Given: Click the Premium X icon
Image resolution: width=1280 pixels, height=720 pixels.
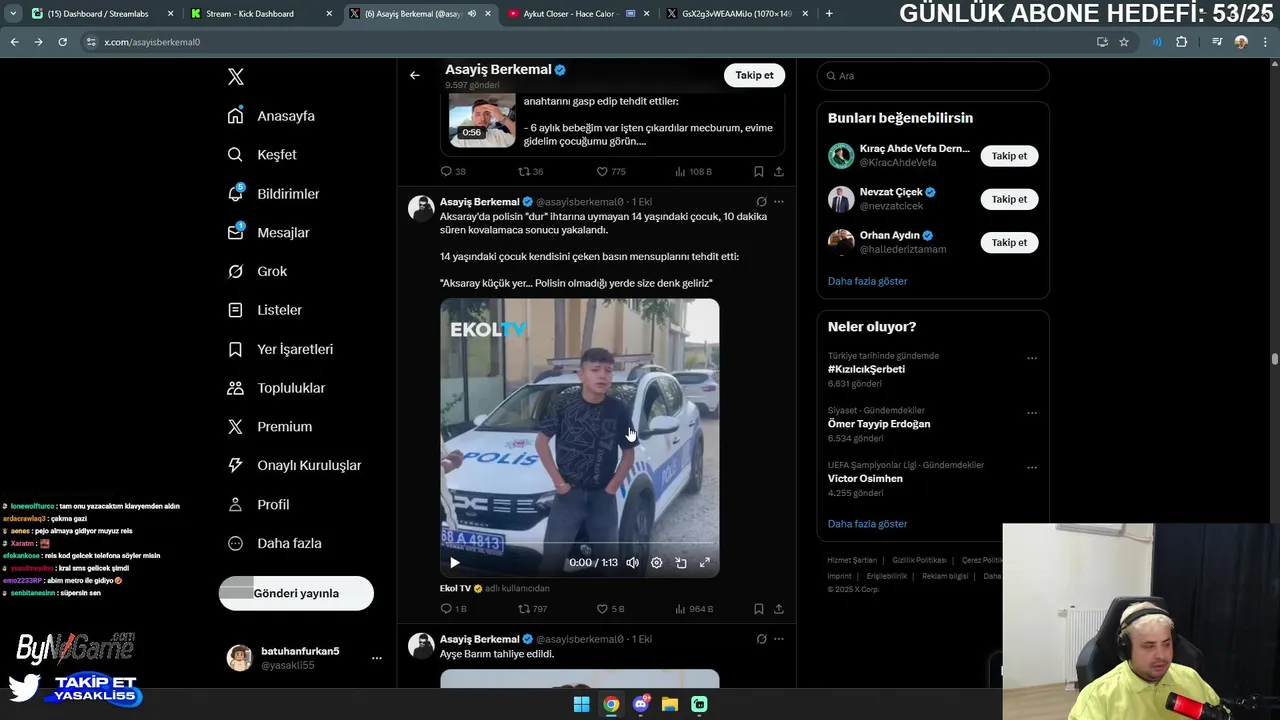Looking at the screenshot, I should pos(235,427).
